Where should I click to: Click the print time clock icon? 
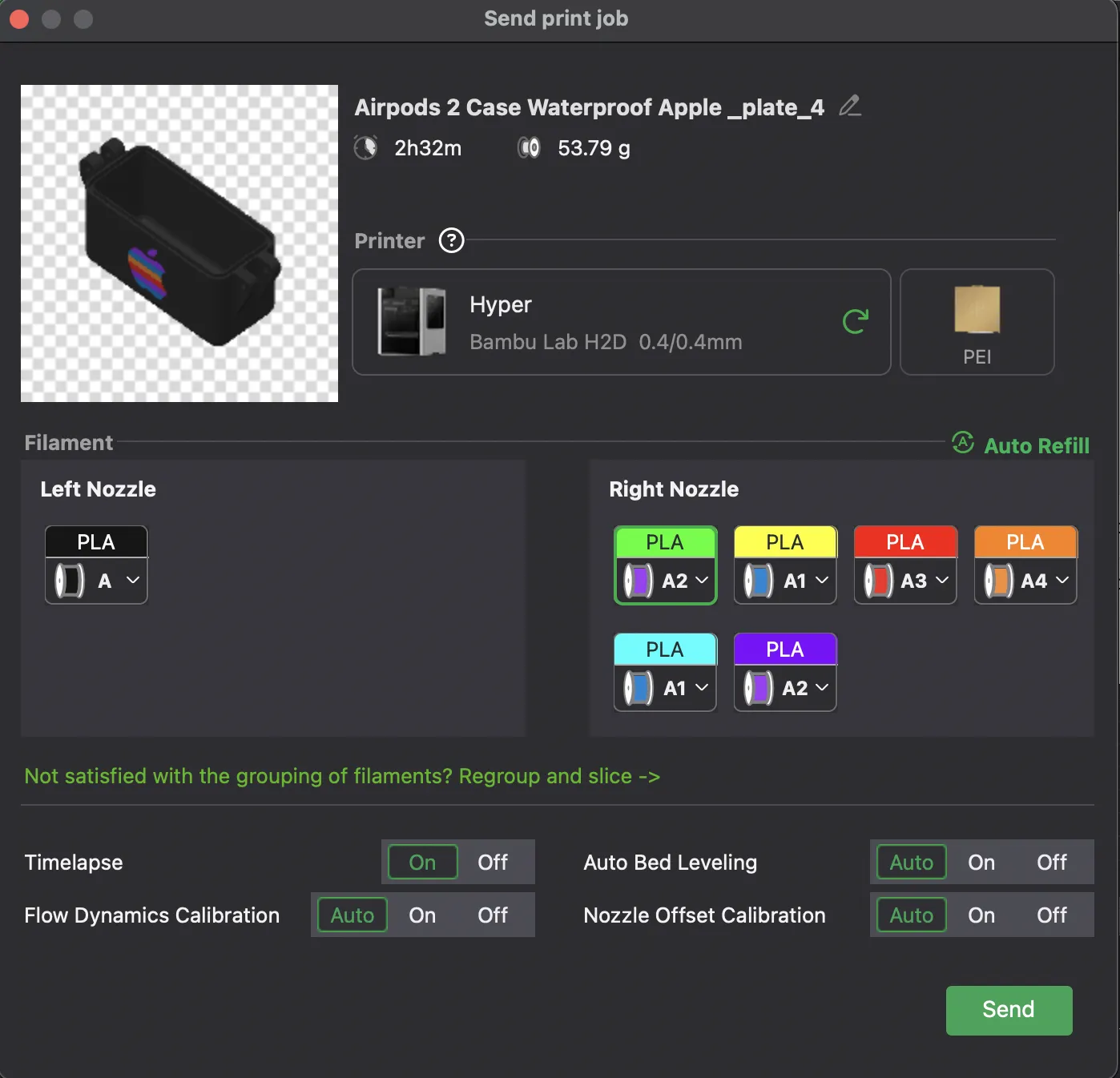pyautogui.click(x=366, y=148)
